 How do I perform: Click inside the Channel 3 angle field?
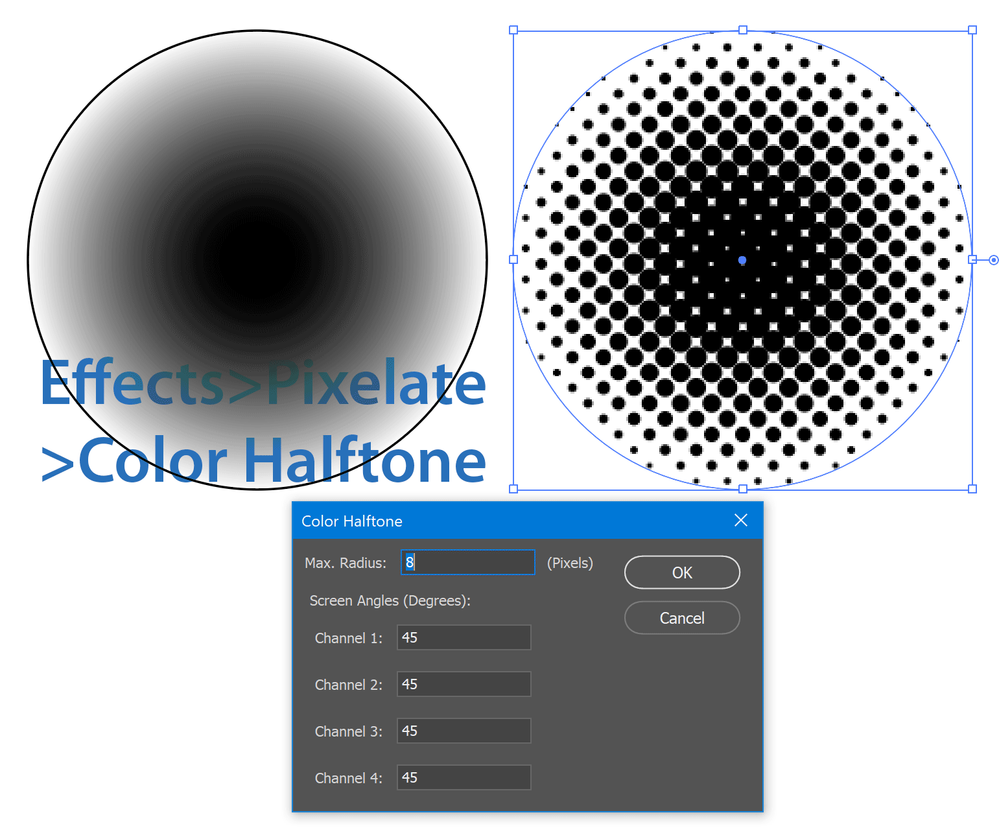(x=463, y=731)
